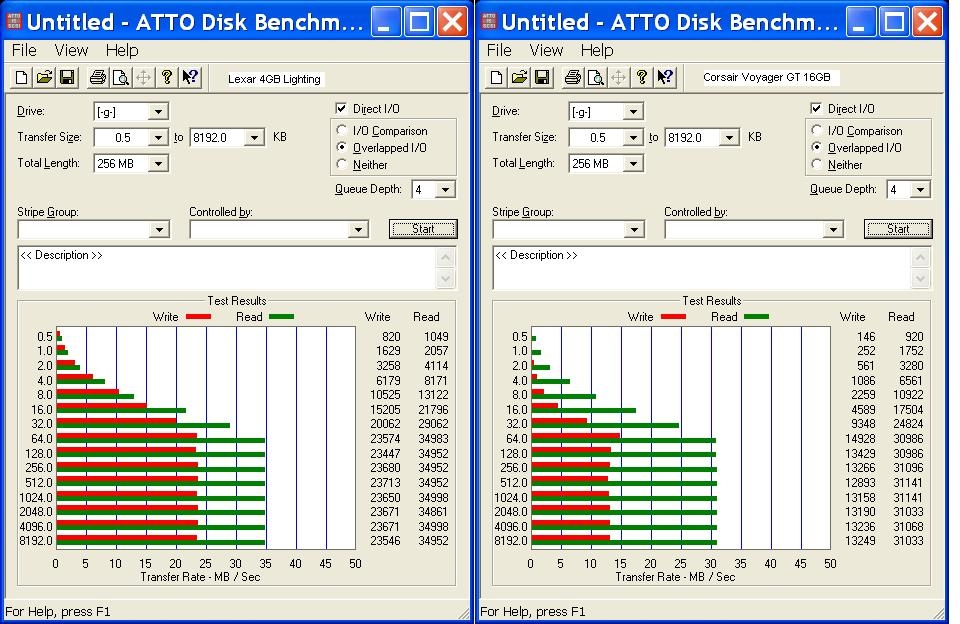Open Help menu in Corsair window
The height and width of the screenshot is (624, 960).
click(597, 50)
